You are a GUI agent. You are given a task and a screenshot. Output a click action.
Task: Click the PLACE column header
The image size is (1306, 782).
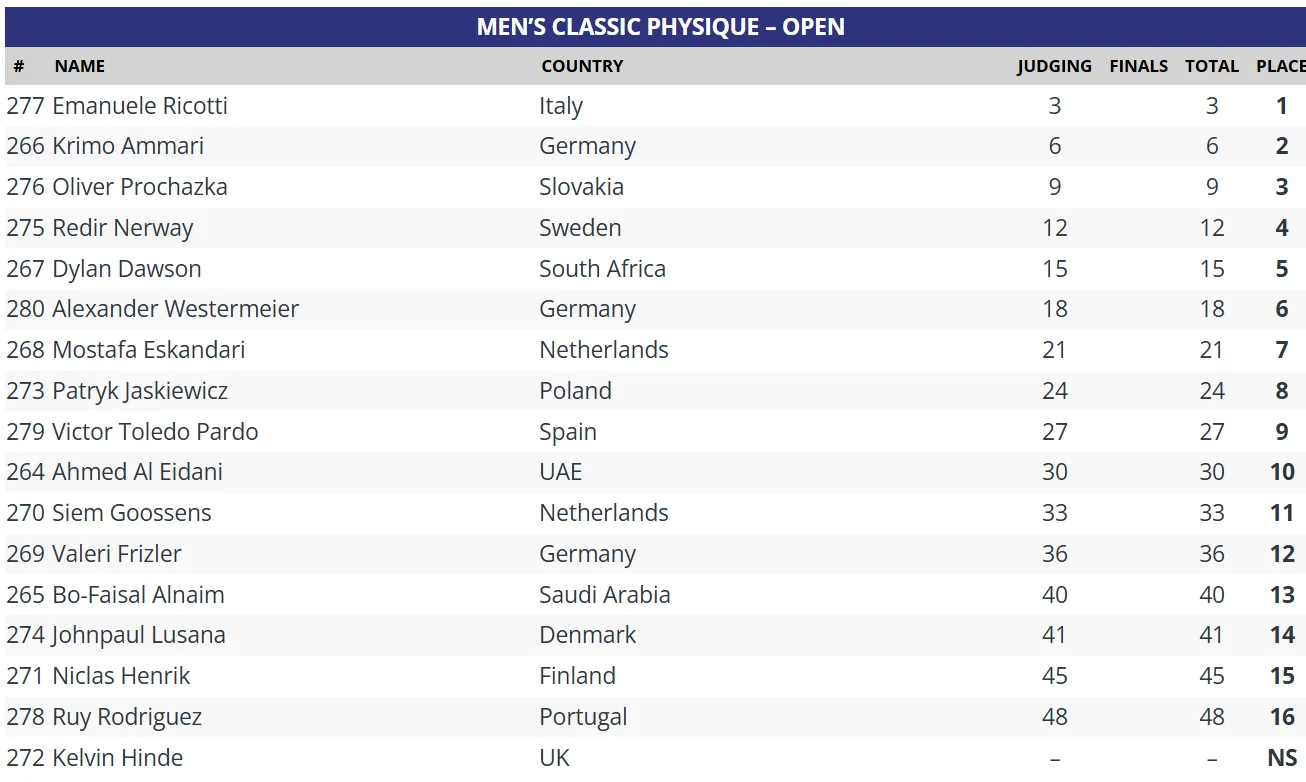point(1280,66)
